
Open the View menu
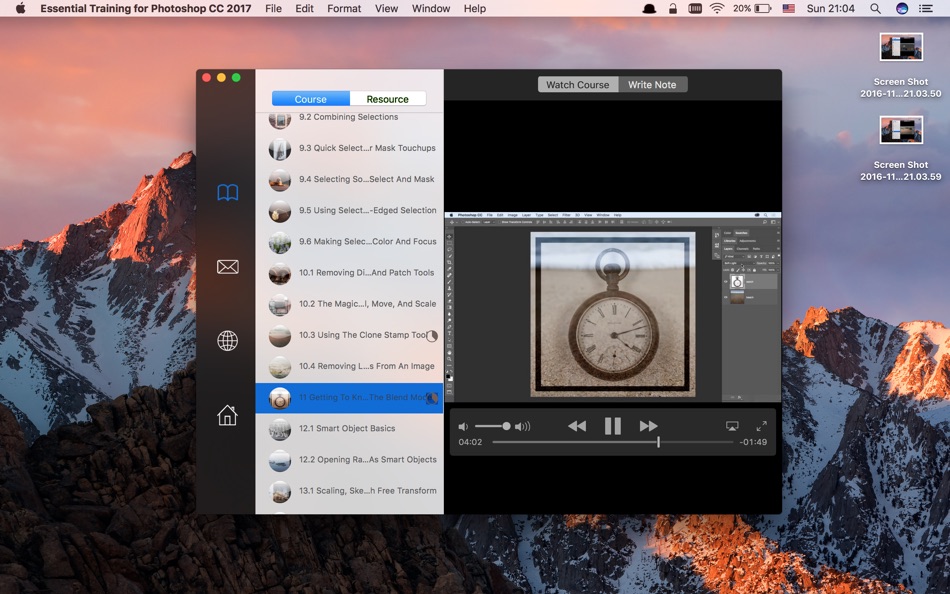pyautogui.click(x=387, y=8)
